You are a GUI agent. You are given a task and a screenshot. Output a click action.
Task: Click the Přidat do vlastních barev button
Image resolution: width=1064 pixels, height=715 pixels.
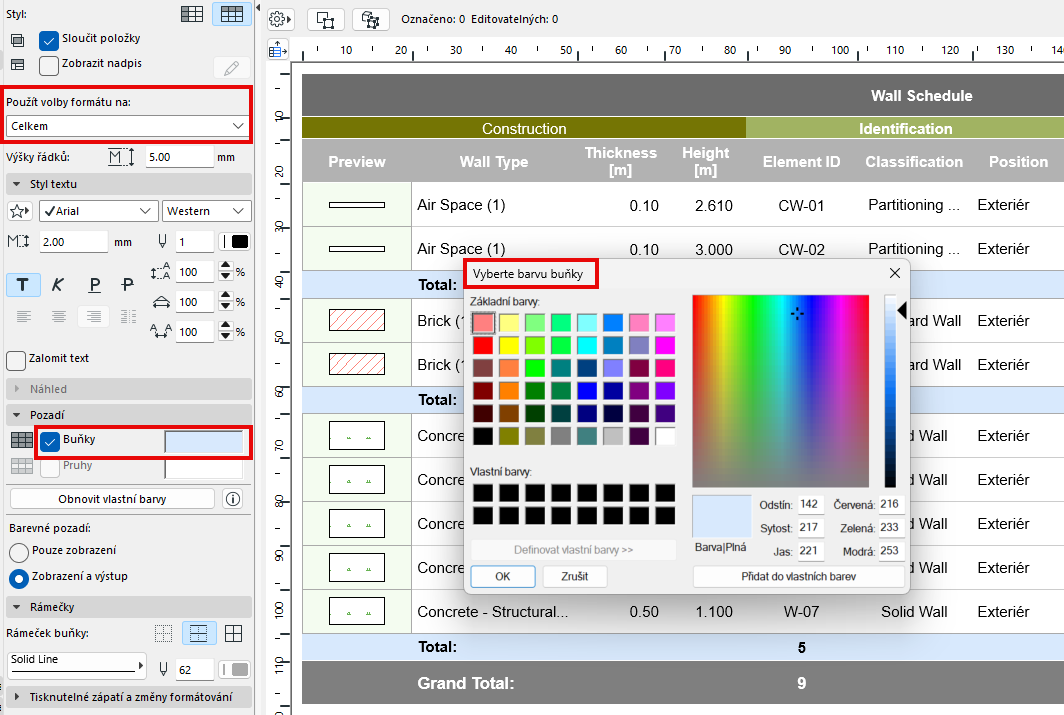pyautogui.click(x=798, y=577)
